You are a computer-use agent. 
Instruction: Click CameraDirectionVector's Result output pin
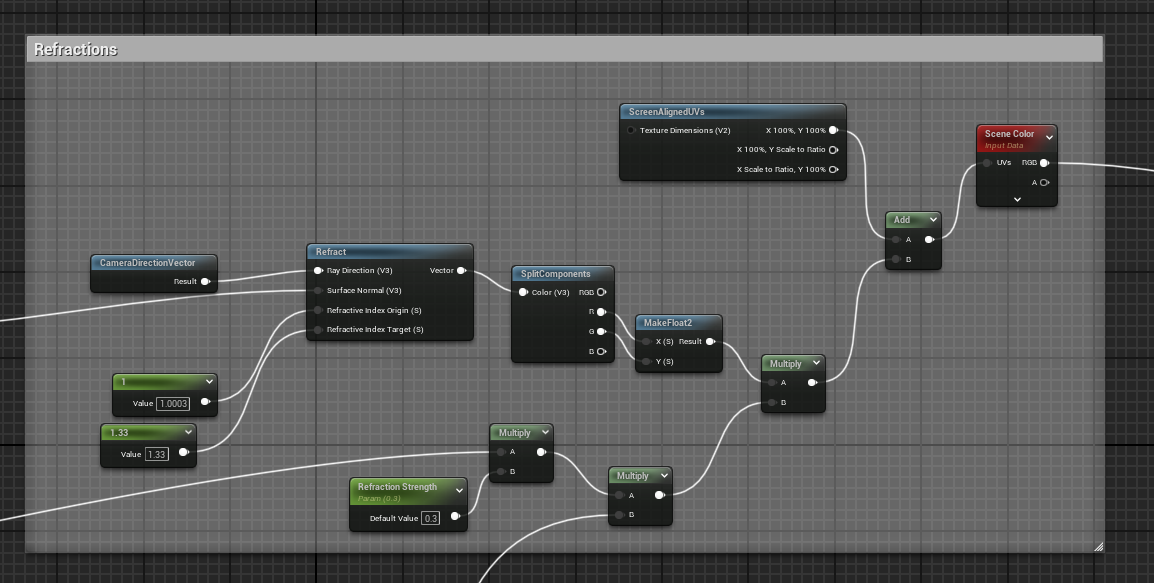(x=205, y=282)
